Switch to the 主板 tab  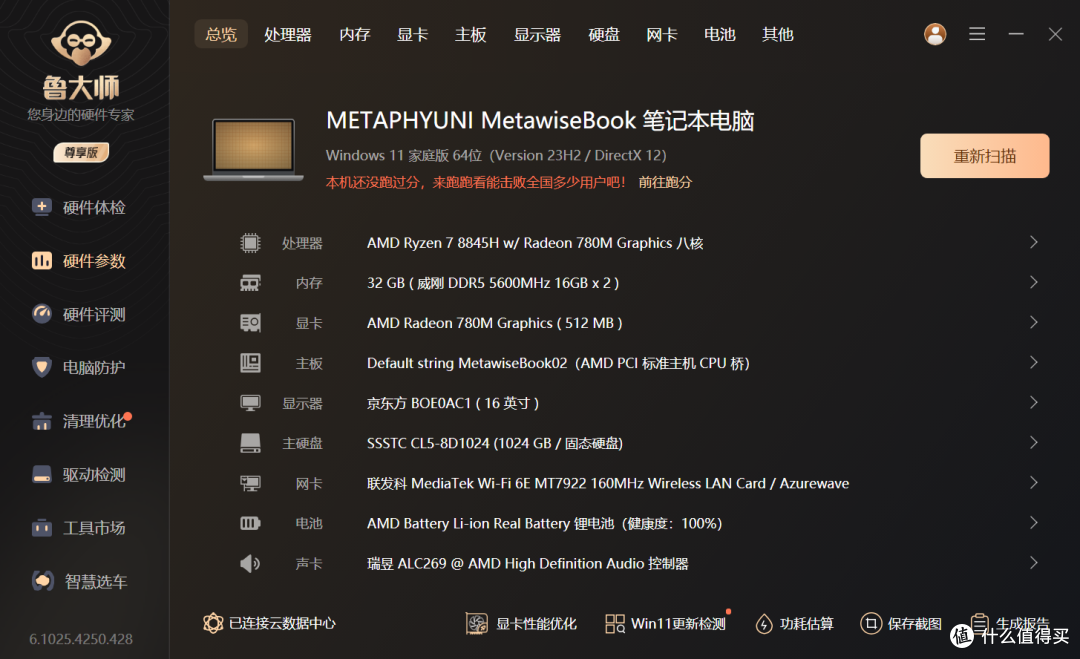pos(470,34)
